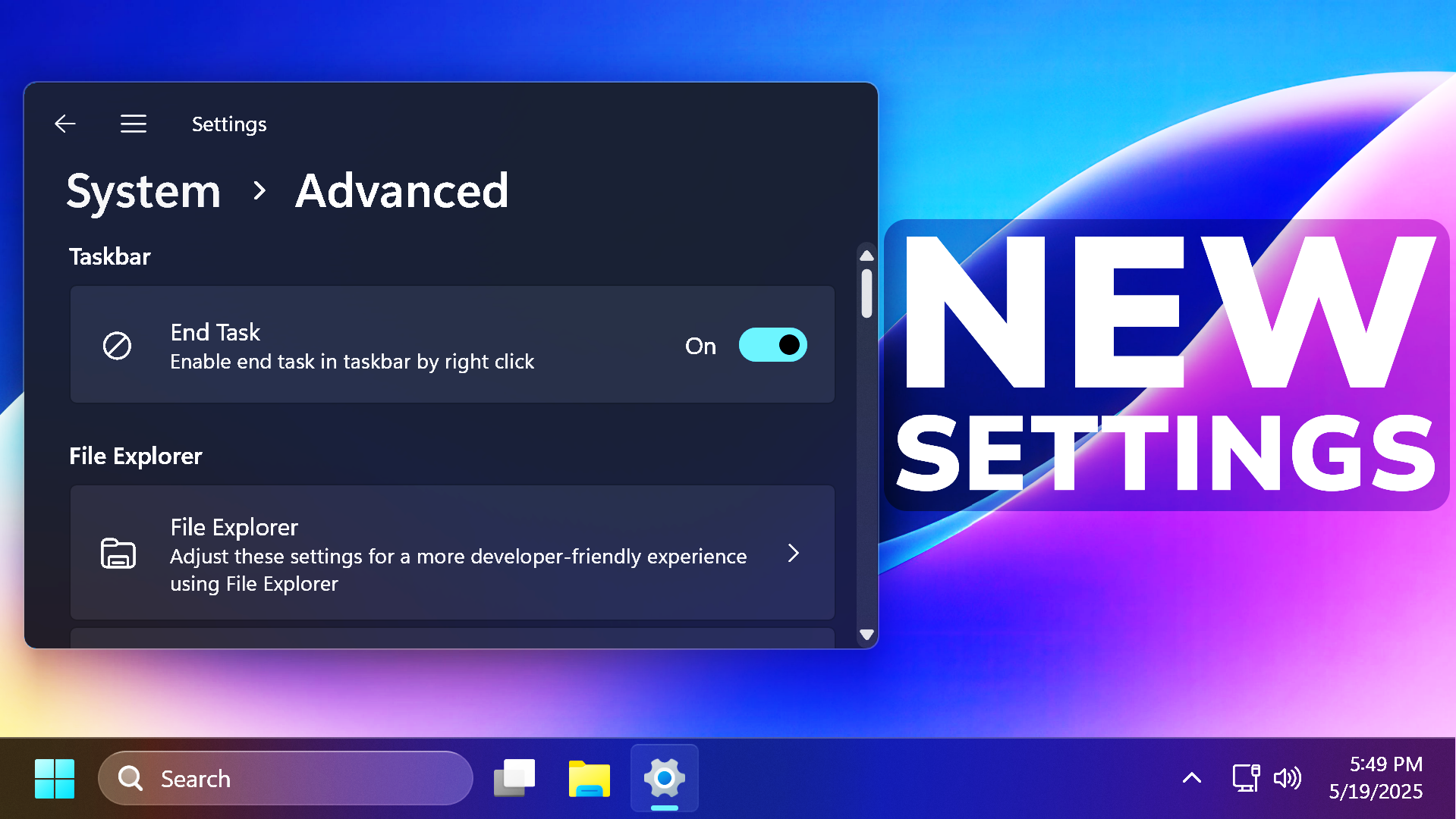The width and height of the screenshot is (1456, 819).
Task: Turn off the End Task toggle
Action: tap(772, 345)
